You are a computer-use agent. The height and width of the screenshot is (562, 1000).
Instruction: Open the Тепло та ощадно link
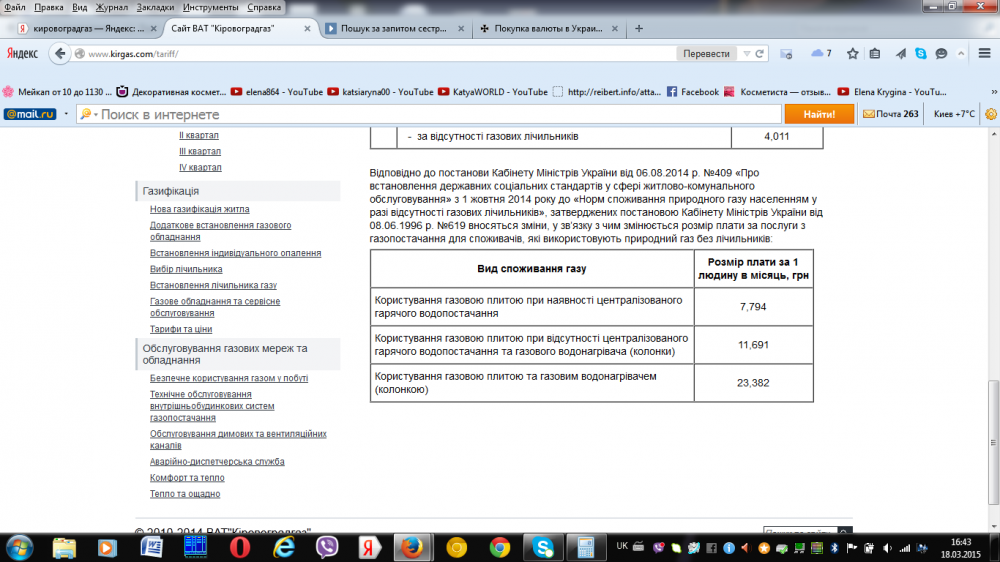185,494
